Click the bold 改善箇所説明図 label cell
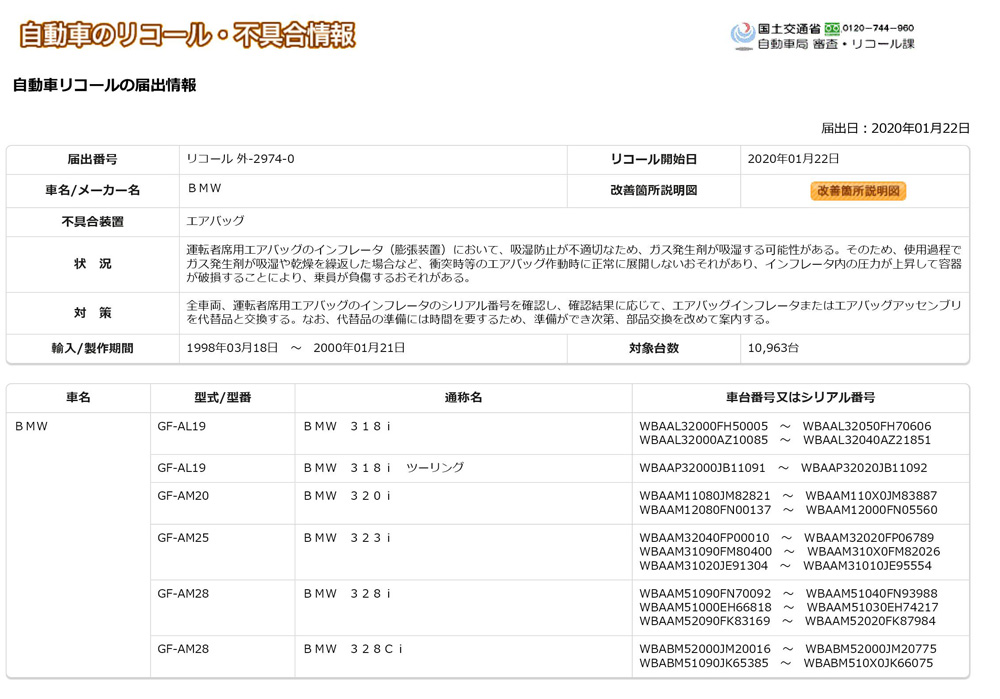The image size is (1000, 699). [653, 190]
